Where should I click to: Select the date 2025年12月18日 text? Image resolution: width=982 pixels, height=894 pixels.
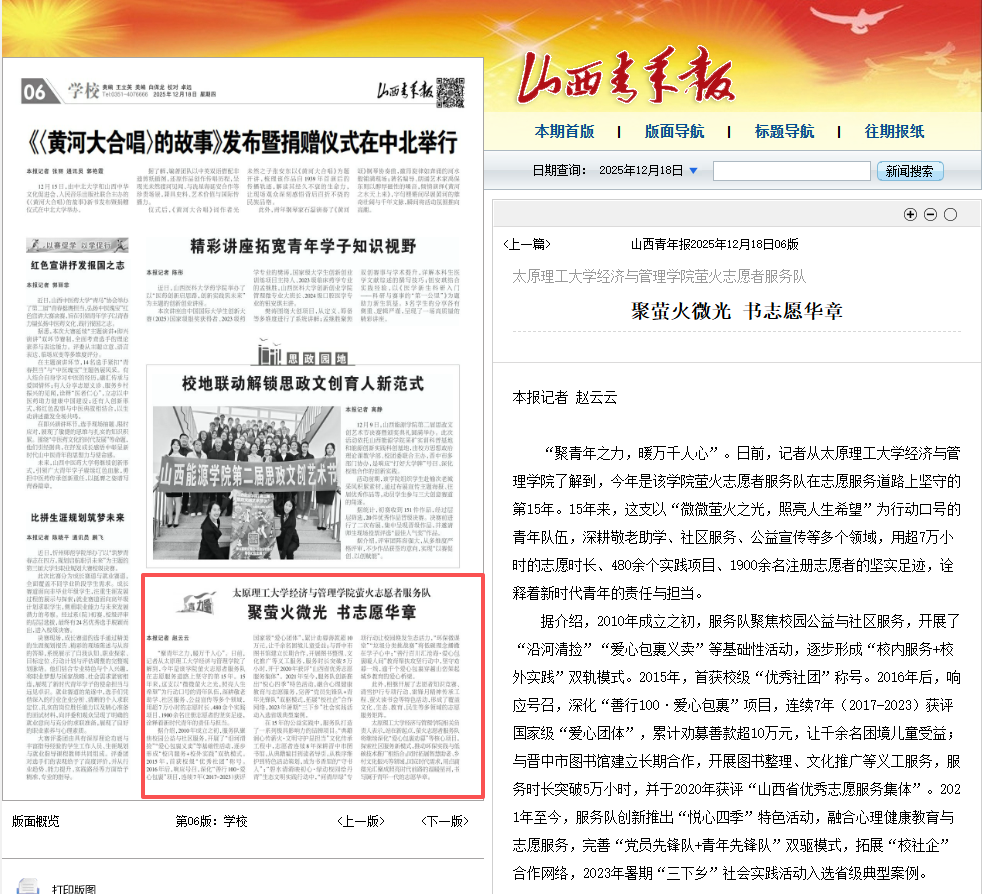coord(641,171)
